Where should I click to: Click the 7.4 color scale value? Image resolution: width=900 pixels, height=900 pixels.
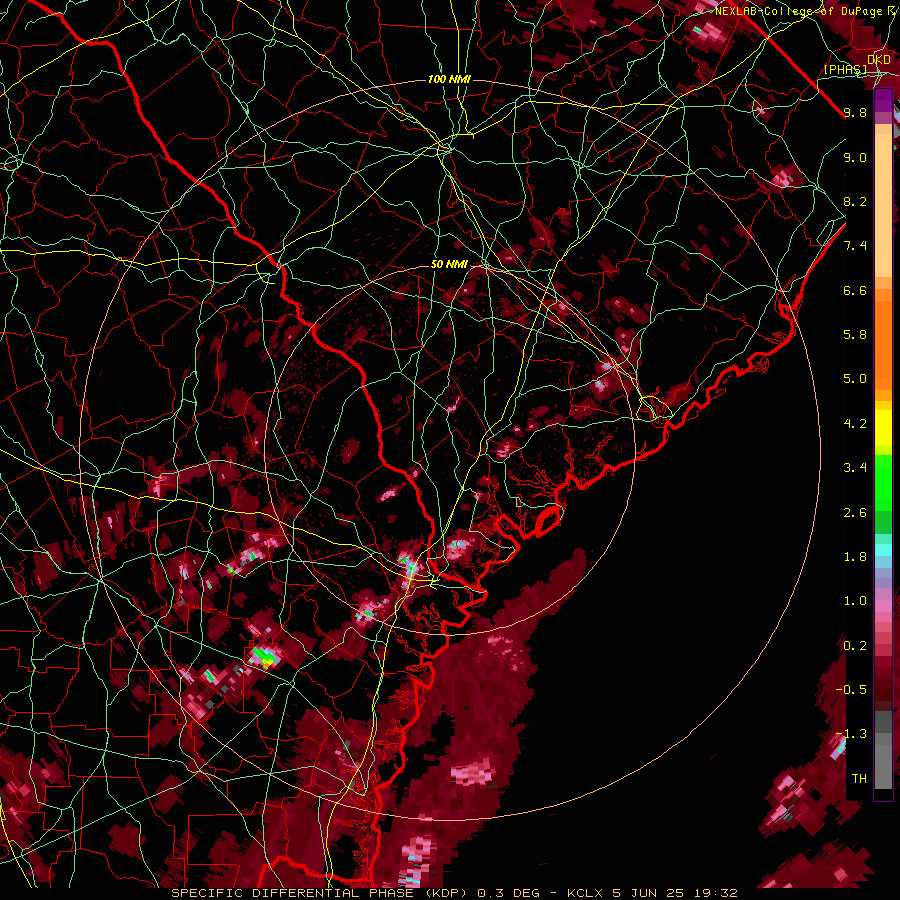point(855,246)
